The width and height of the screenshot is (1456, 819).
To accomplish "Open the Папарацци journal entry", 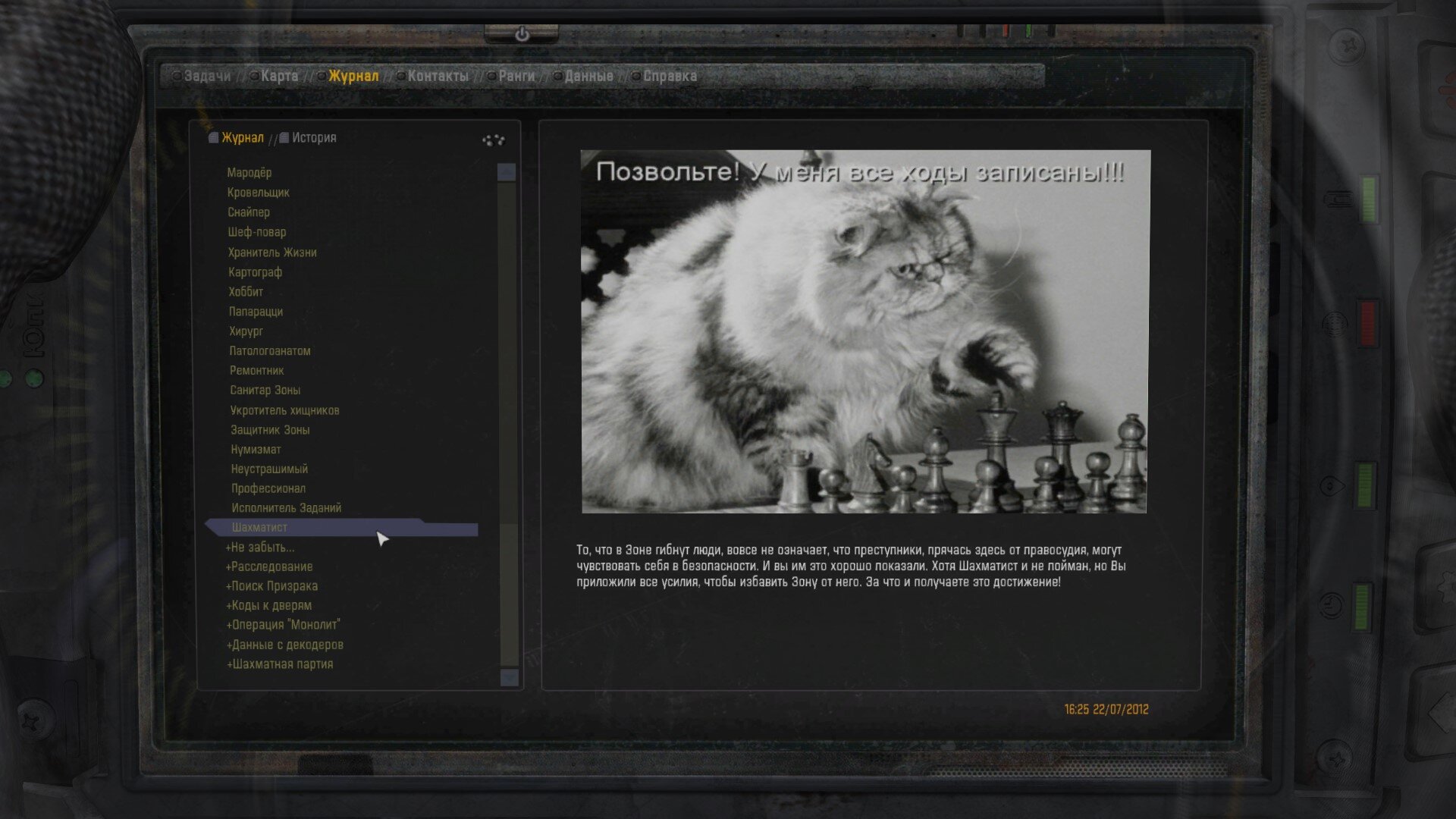I will (x=256, y=312).
